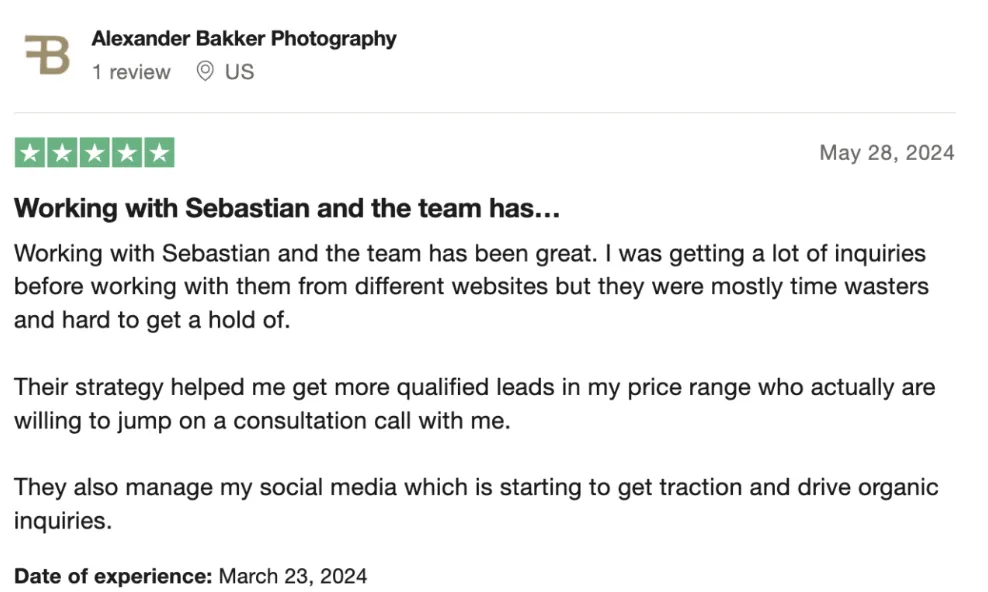The height and width of the screenshot is (592, 988).
Task: Click the US country label
Action: point(239,72)
